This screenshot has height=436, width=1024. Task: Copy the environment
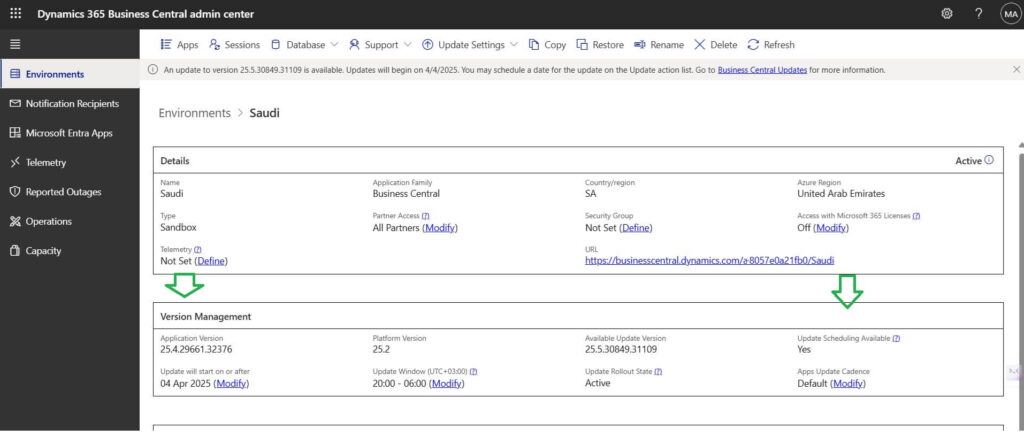[547, 45]
